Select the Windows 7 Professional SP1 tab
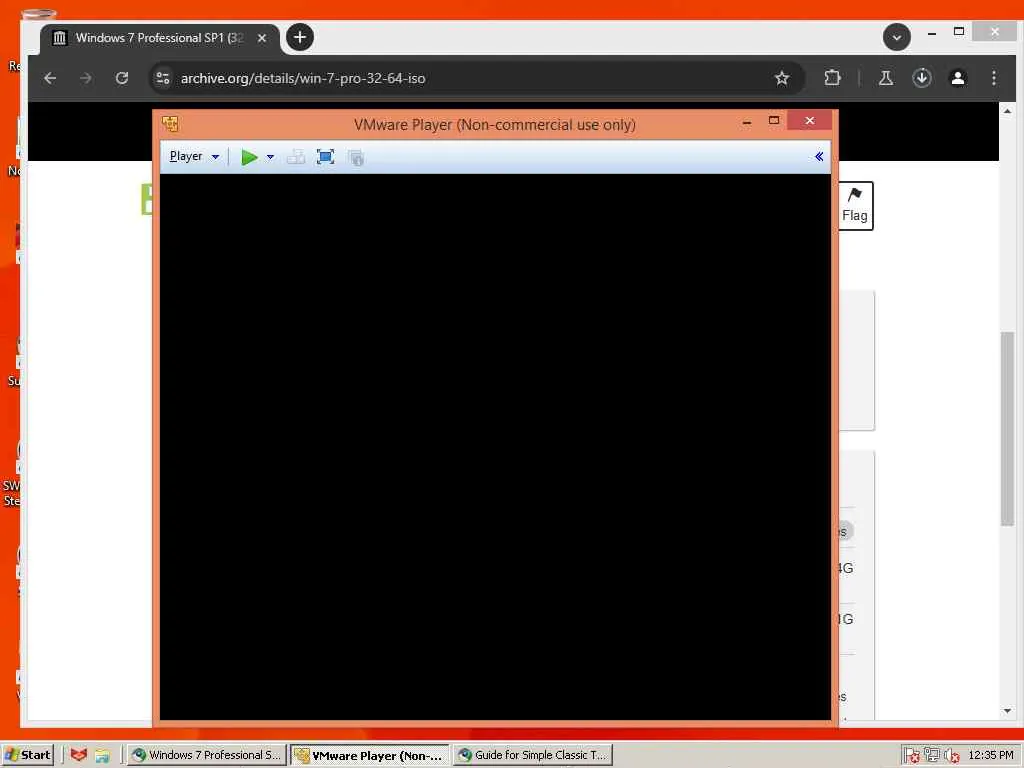The height and width of the screenshot is (768, 1024). click(160, 38)
